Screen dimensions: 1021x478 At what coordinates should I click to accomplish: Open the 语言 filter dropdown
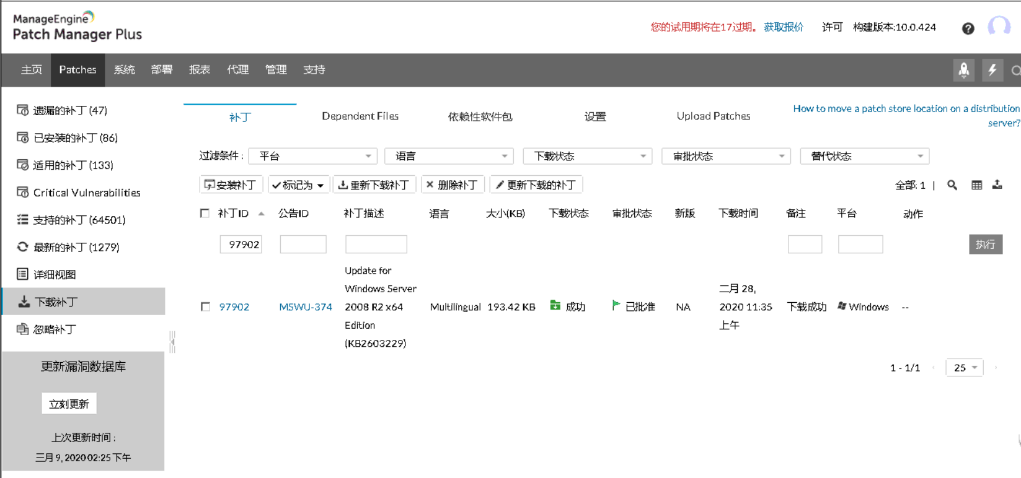[449, 156]
